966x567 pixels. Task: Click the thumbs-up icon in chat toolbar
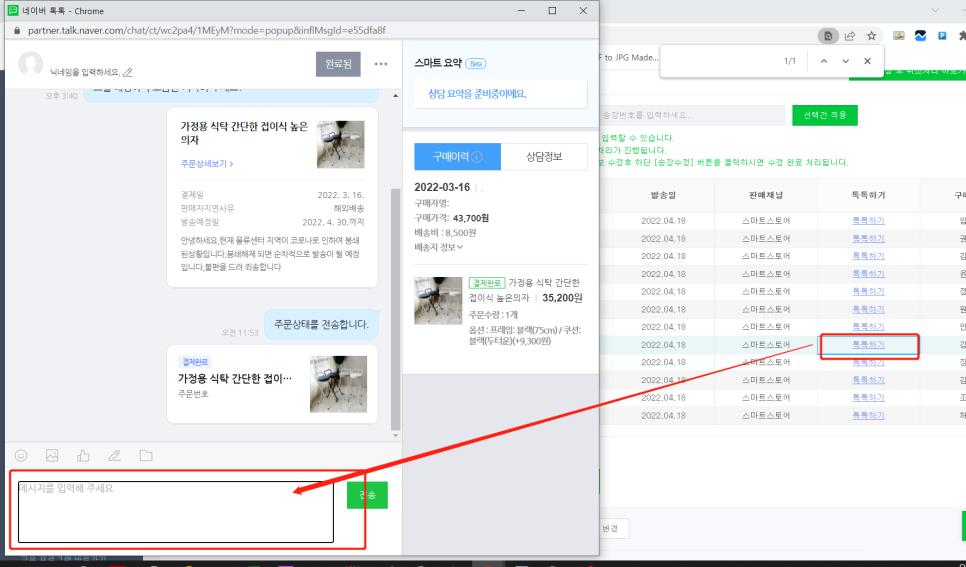click(x=83, y=455)
